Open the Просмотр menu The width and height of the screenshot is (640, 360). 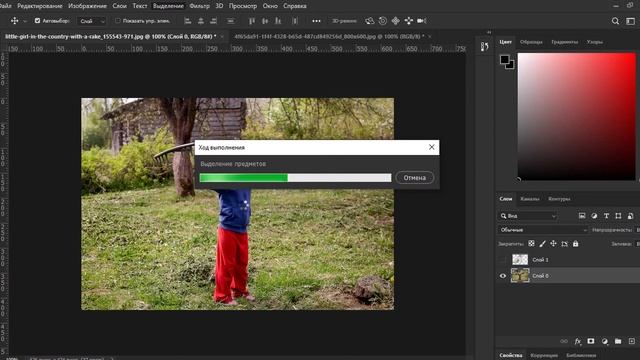coord(243,6)
